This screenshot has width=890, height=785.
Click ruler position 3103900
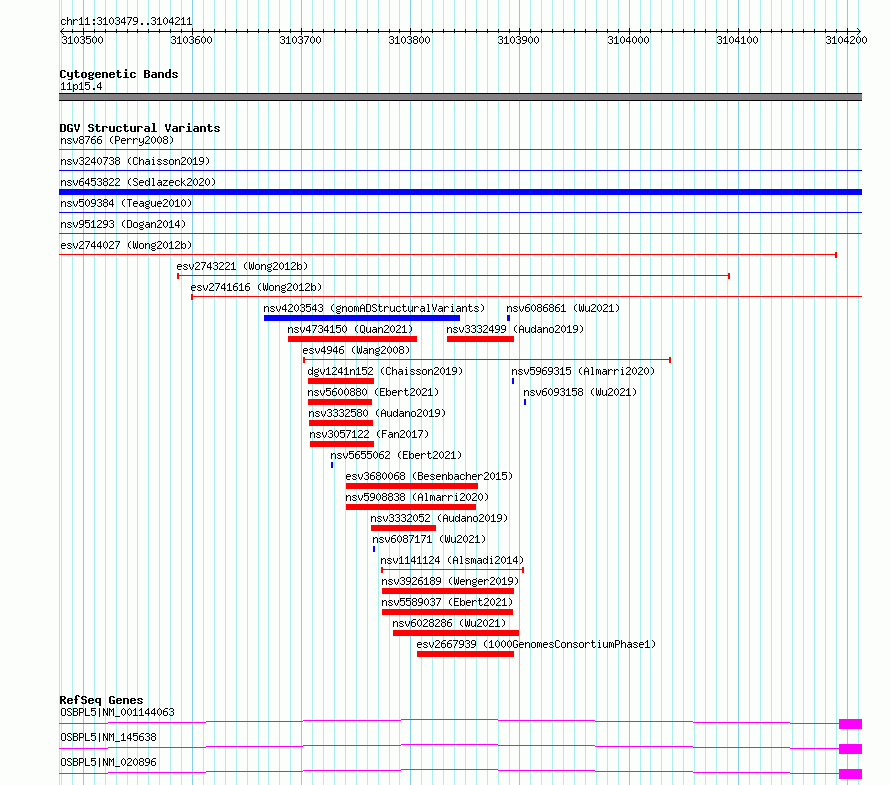518,40
